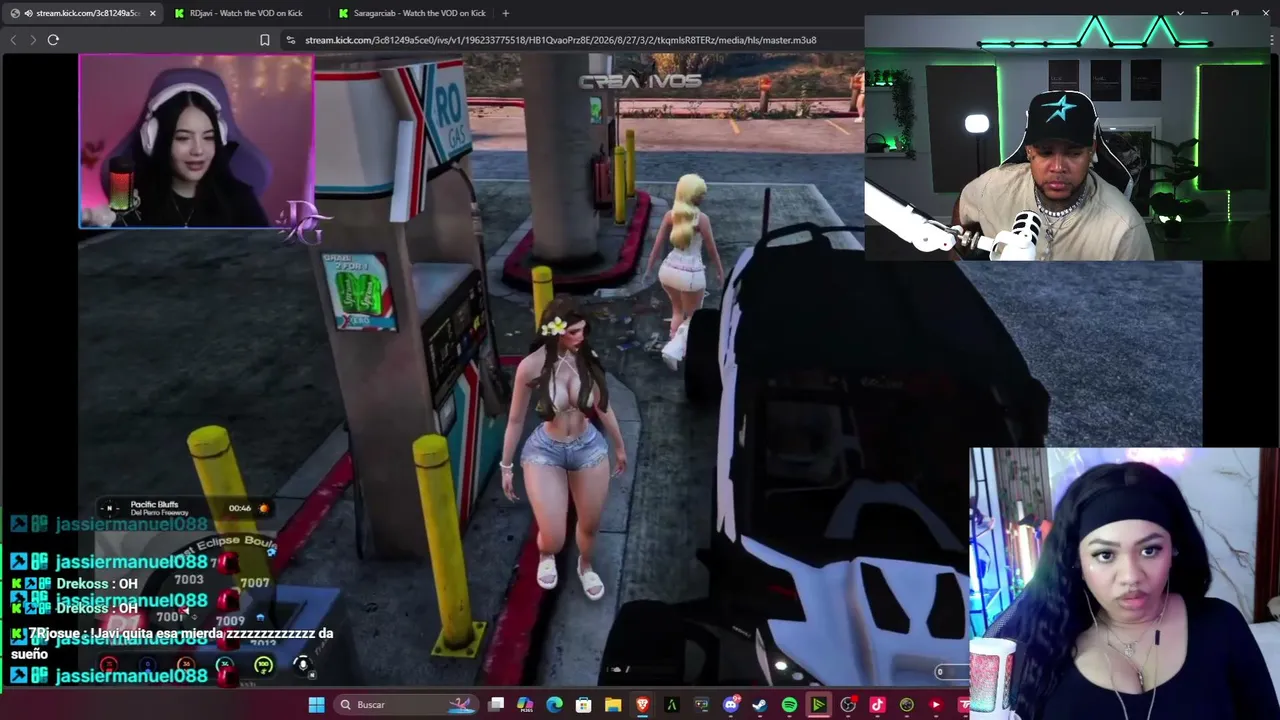Screen dimensions: 1280x720
Task: Open Steam from the taskbar
Action: (760, 705)
